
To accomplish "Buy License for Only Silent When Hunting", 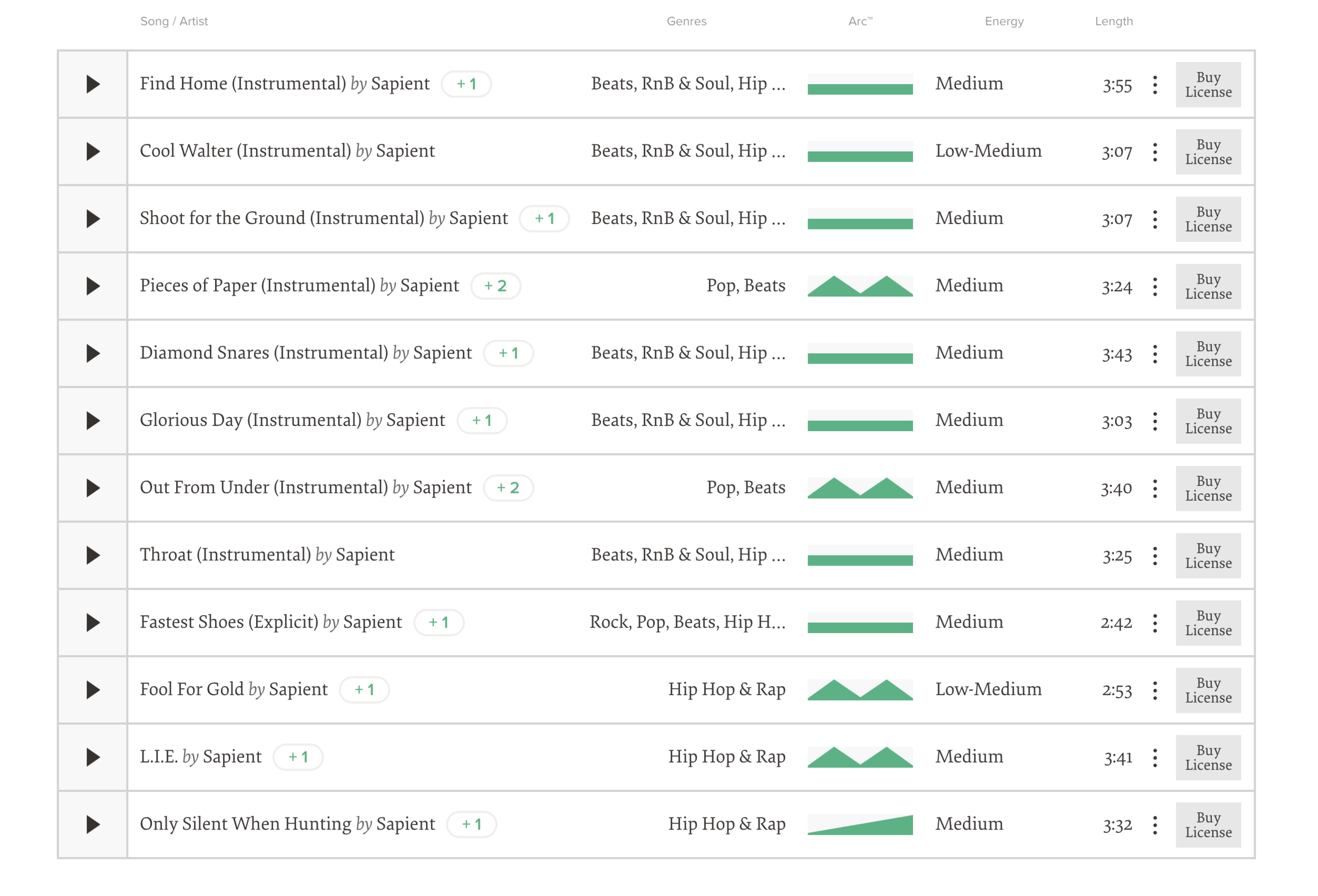I will (x=1208, y=825).
